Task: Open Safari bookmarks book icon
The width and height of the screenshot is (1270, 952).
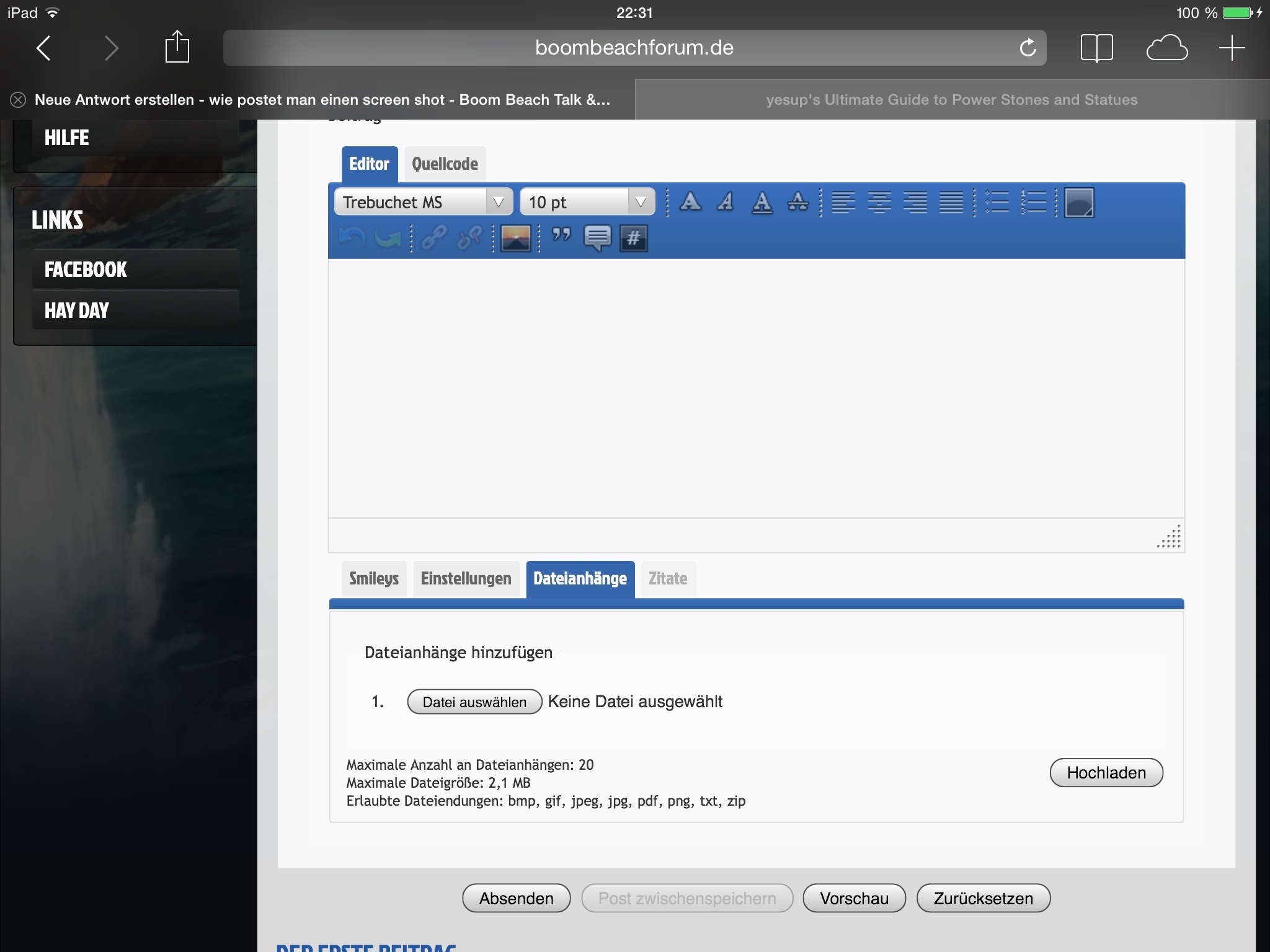Action: pyautogui.click(x=1096, y=48)
